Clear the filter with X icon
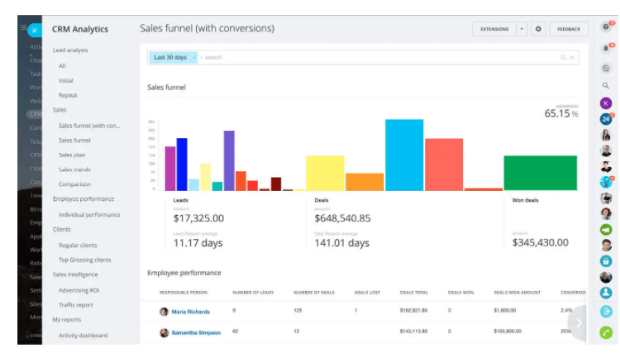 tap(572, 58)
